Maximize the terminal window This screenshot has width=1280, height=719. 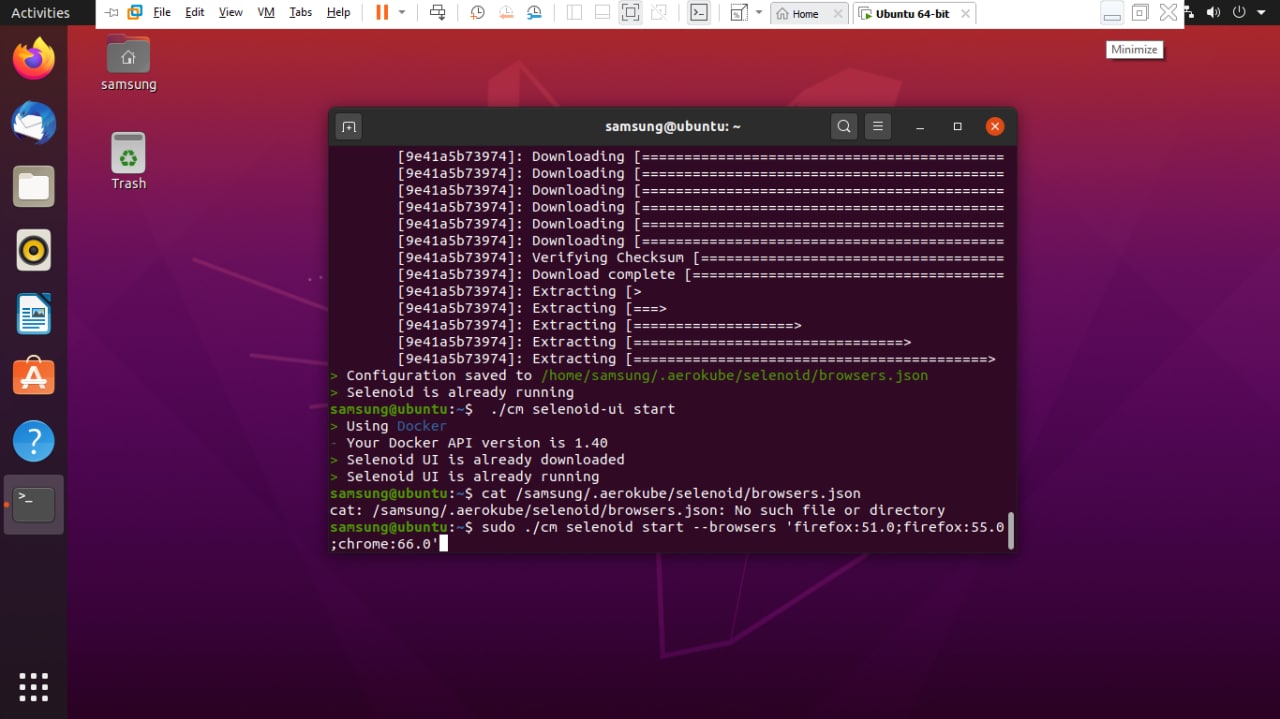coord(957,127)
